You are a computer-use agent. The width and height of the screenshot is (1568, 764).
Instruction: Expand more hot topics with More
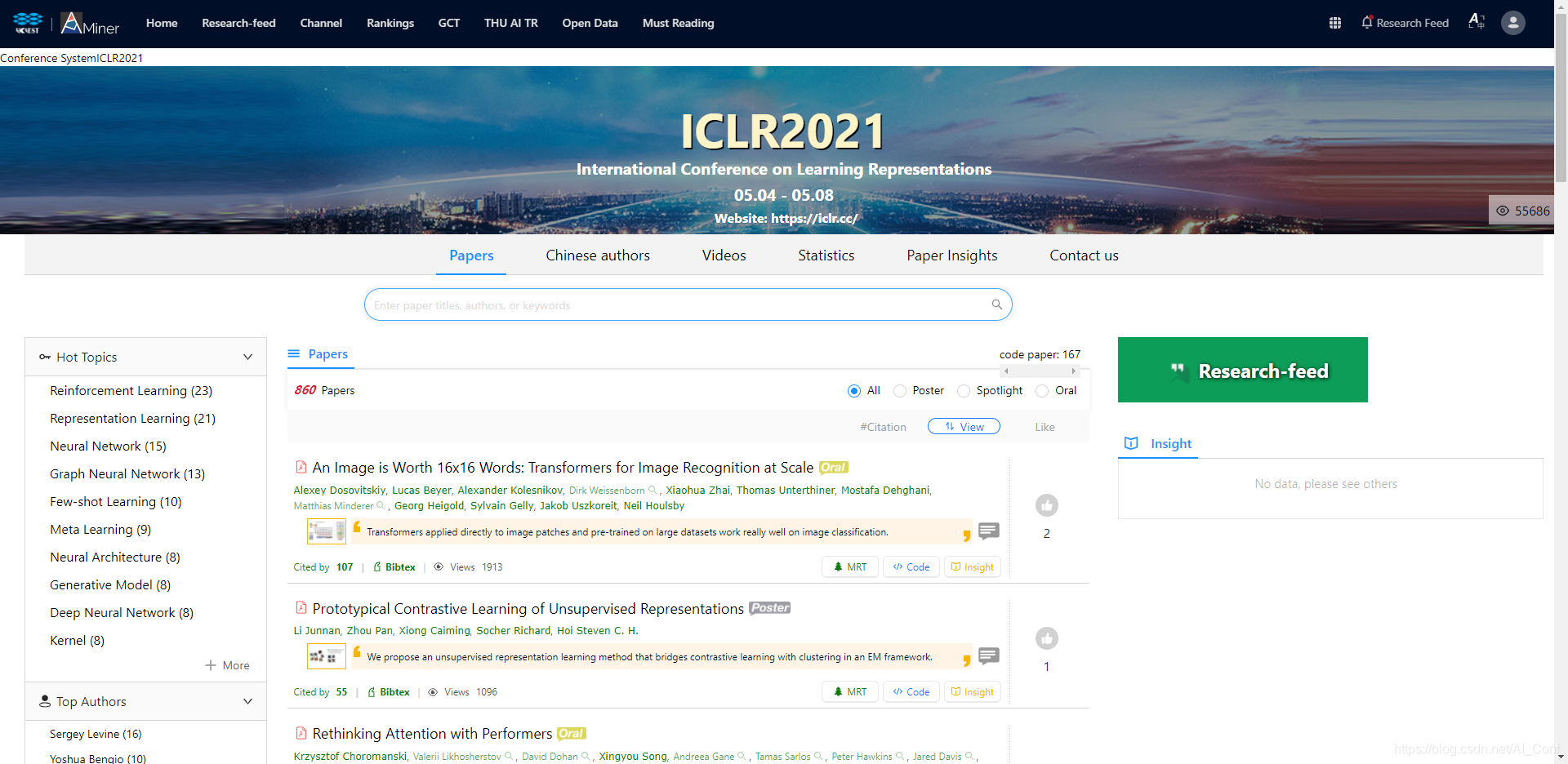(228, 665)
